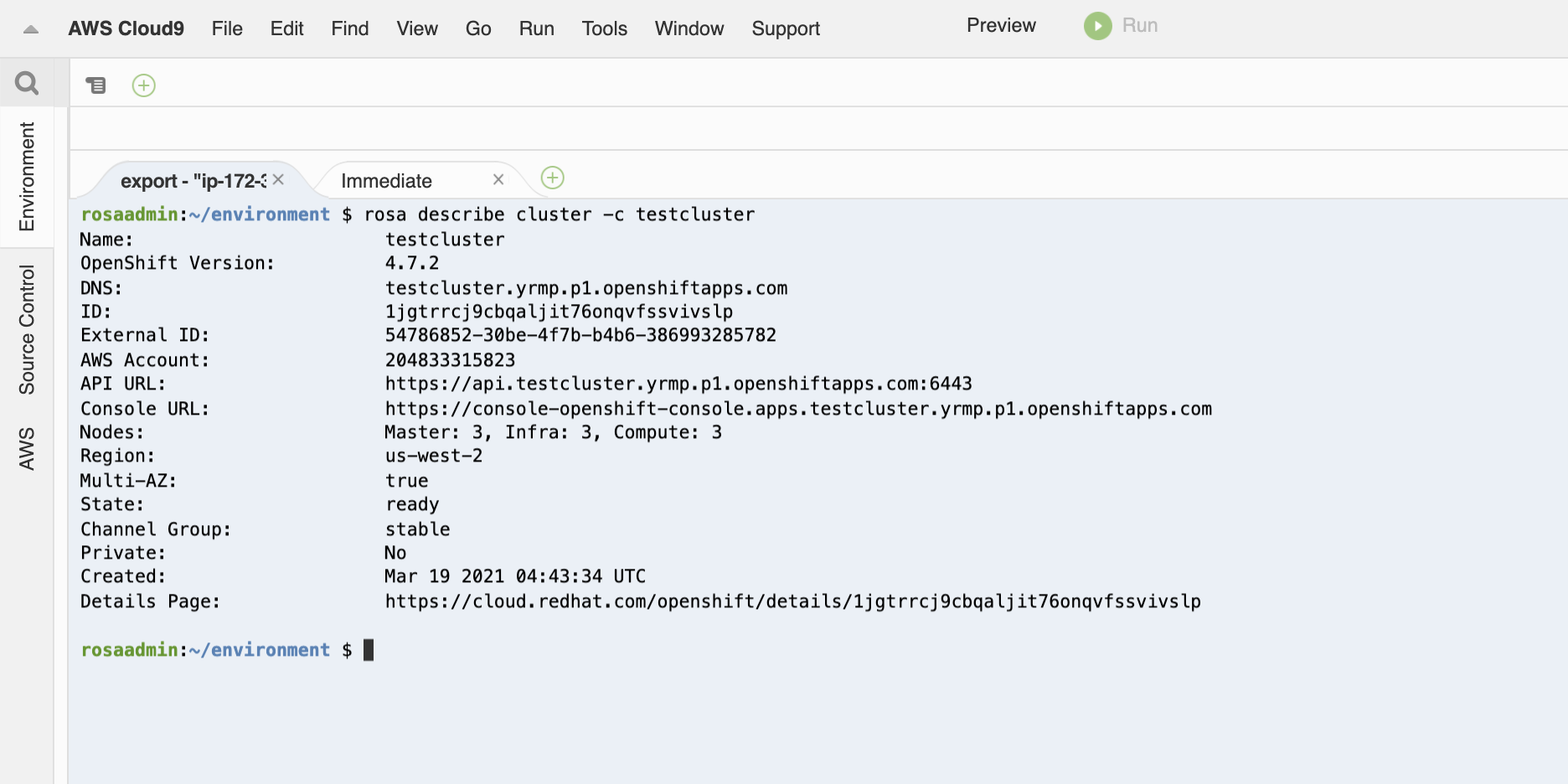Open the tab list panel icon
Screen dimensions: 1568x784
(x=96, y=85)
